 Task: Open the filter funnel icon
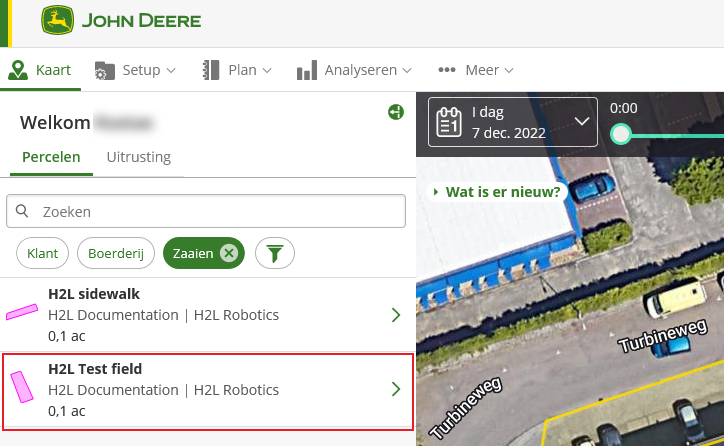pos(274,254)
